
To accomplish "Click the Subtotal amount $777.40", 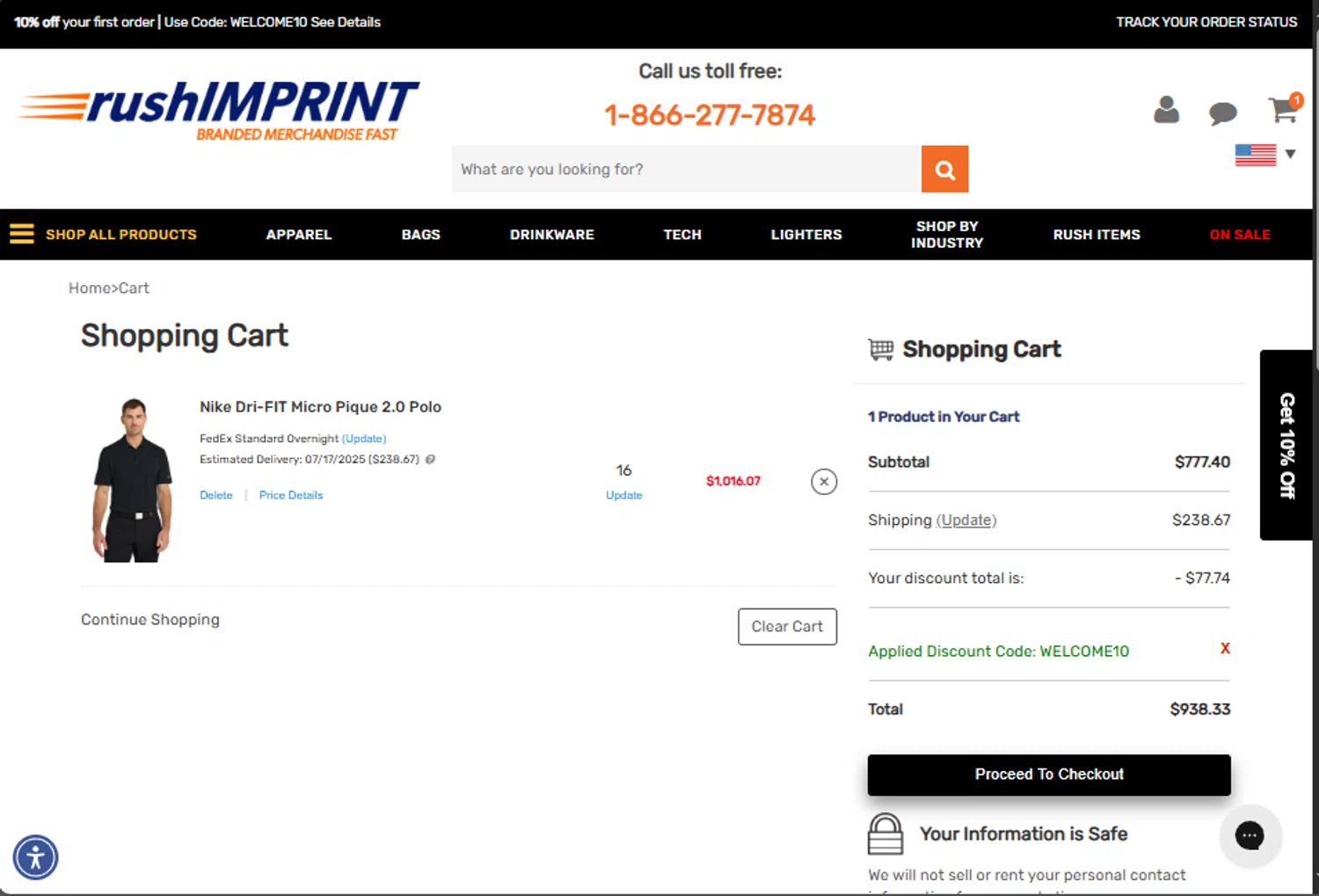I will pos(1202,463).
